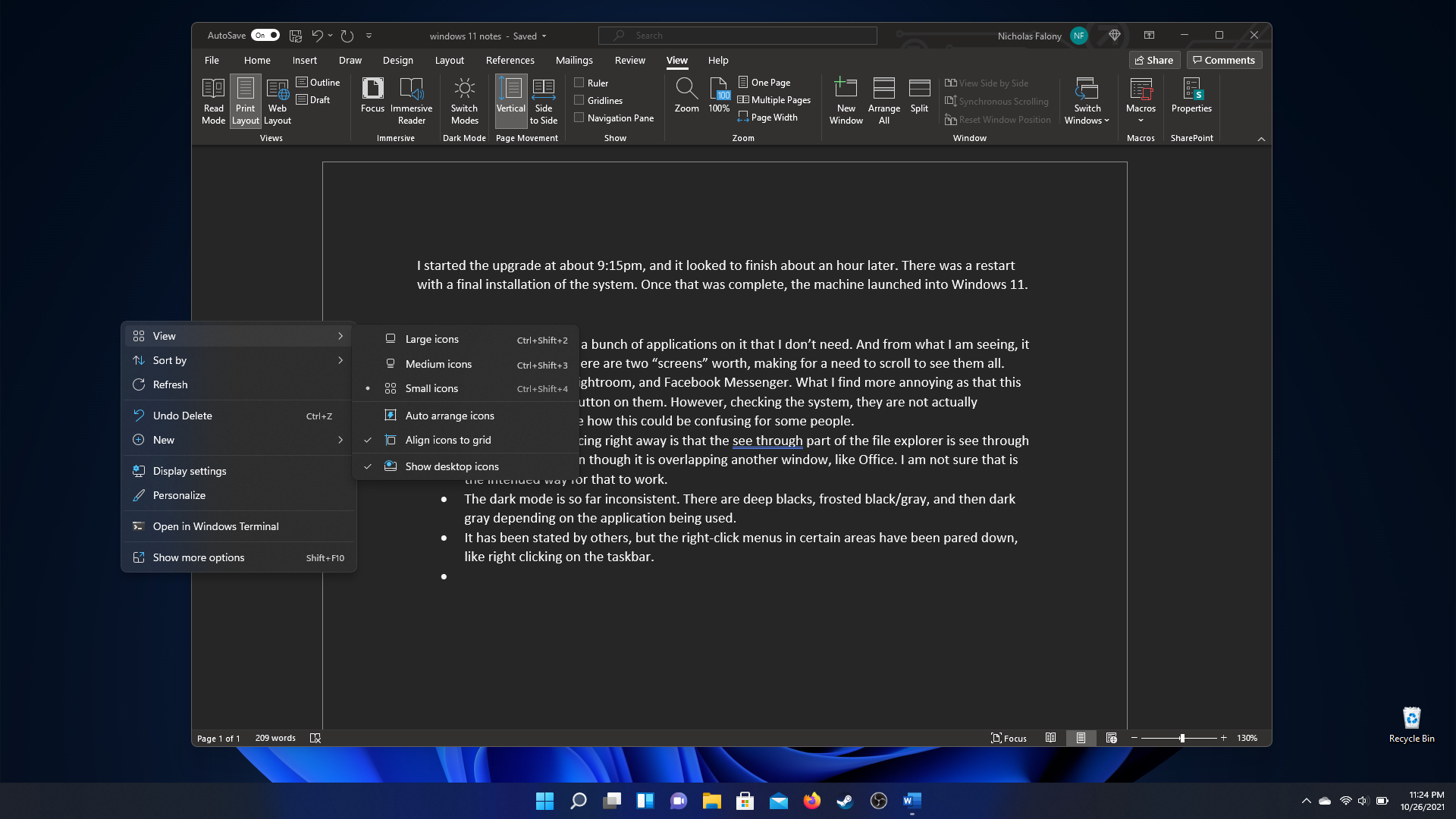1456x819 pixels.
Task: Click the Focus button in status bar
Action: click(x=1009, y=738)
